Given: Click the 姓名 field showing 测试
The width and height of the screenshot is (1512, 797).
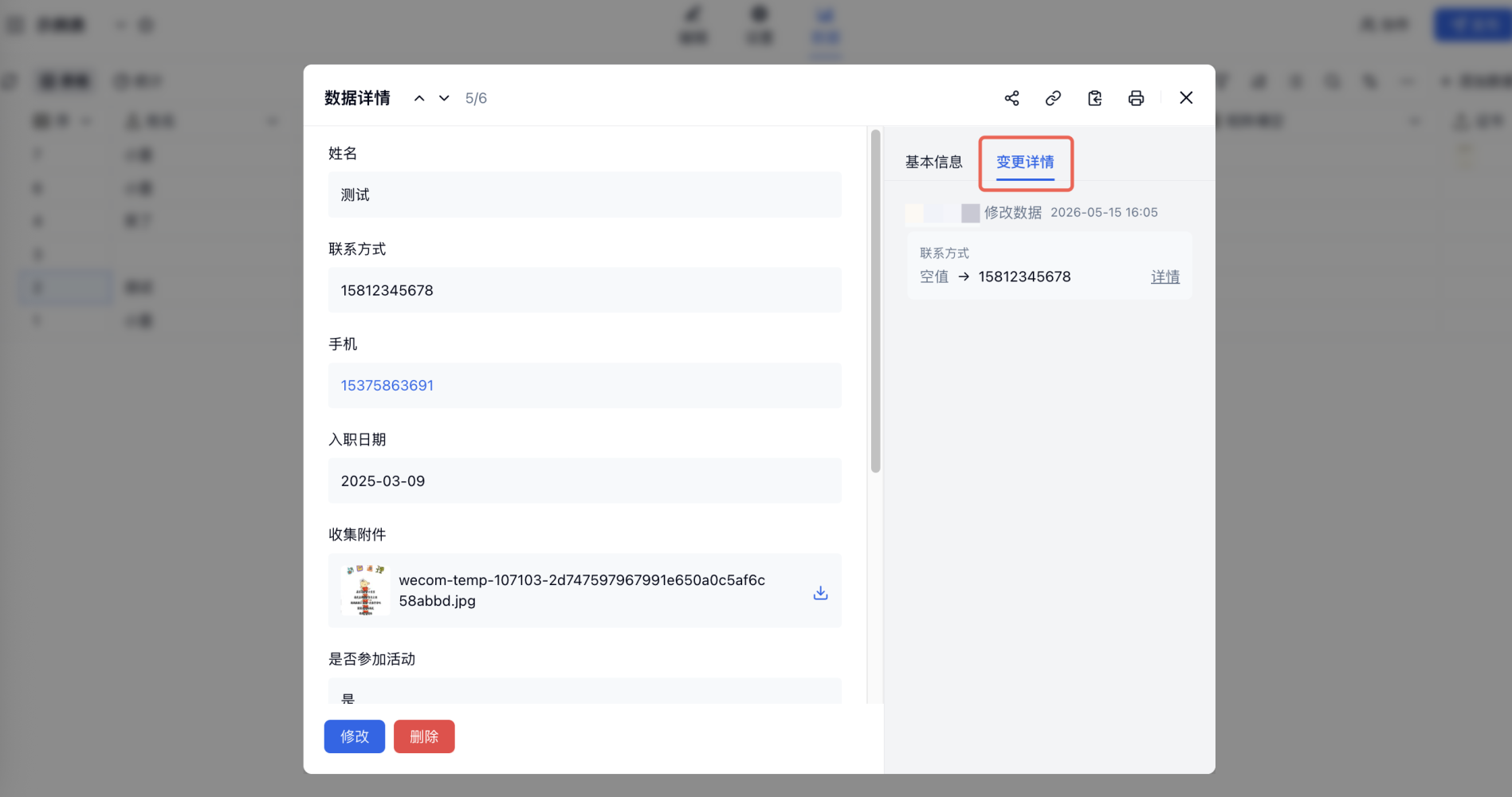Looking at the screenshot, I should (x=585, y=194).
